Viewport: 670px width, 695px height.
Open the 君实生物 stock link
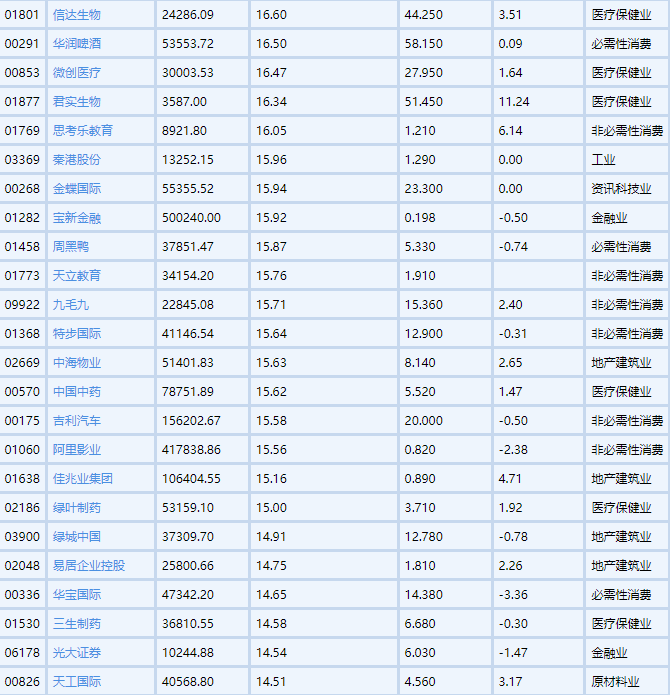(x=77, y=102)
